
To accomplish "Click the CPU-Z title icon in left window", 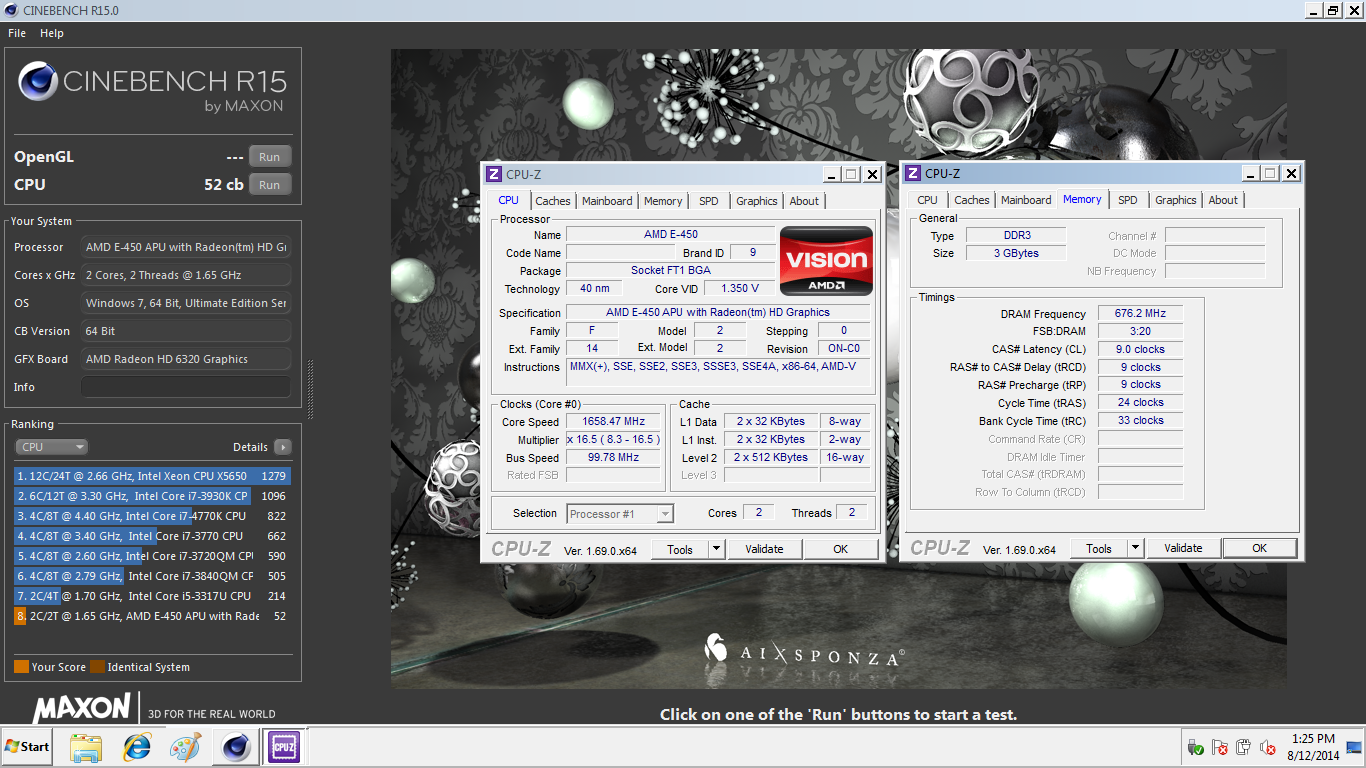I will coord(494,174).
